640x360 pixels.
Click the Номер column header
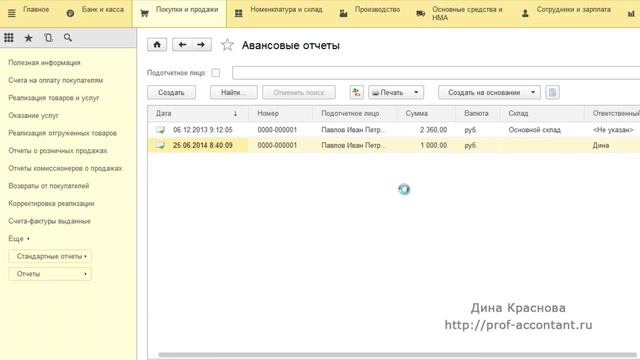[x=280, y=113]
